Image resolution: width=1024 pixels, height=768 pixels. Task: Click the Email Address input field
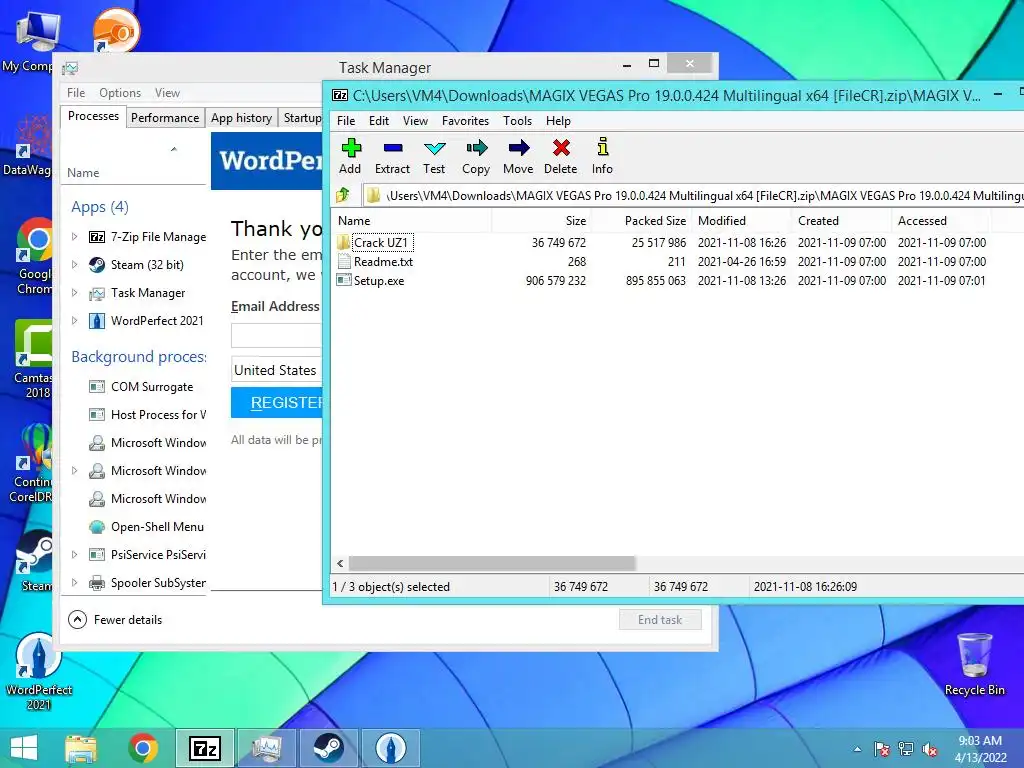[277, 335]
